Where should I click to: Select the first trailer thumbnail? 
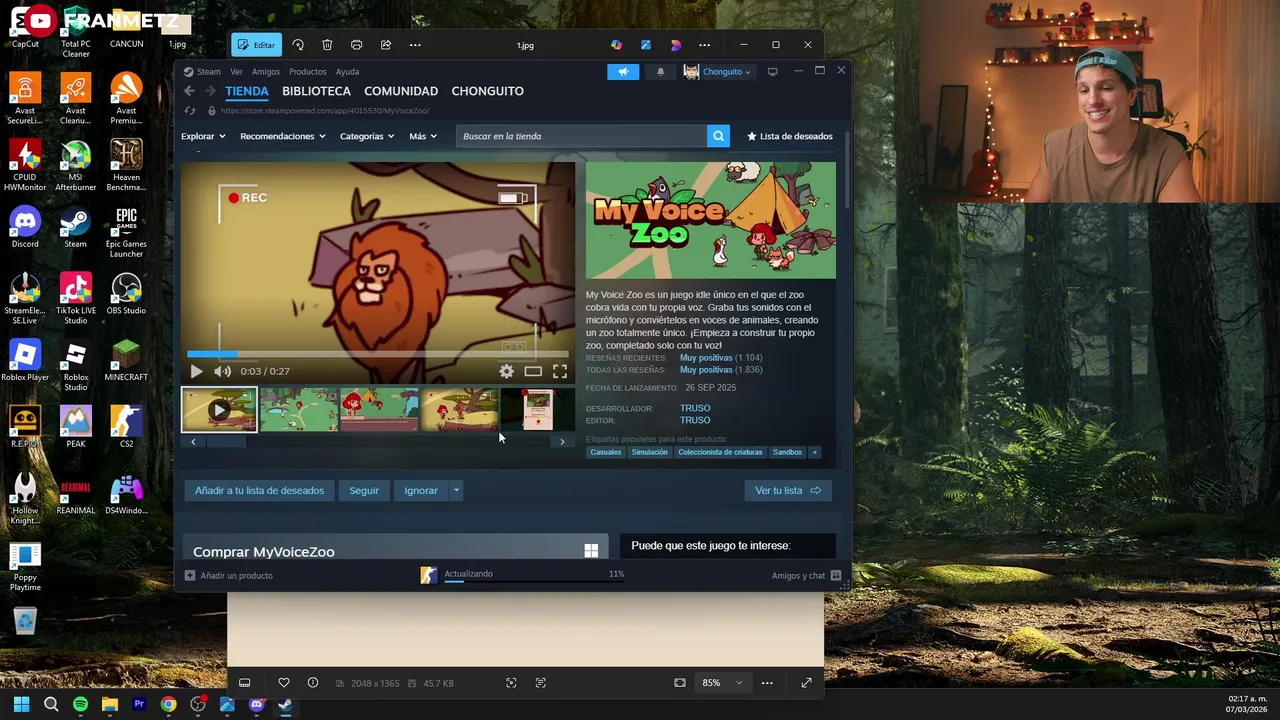pyautogui.click(x=219, y=410)
